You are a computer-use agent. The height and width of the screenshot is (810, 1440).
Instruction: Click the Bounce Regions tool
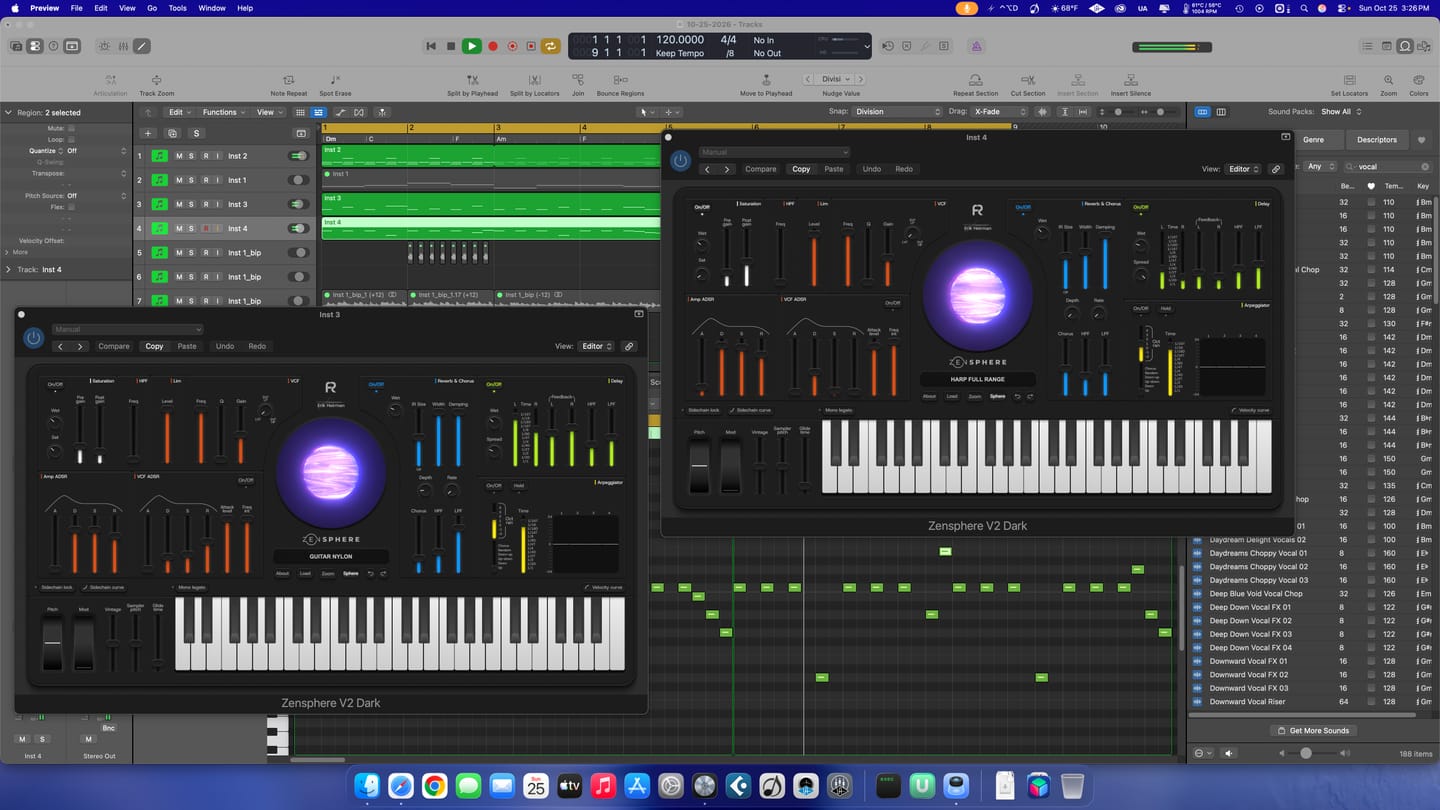pyautogui.click(x=620, y=85)
